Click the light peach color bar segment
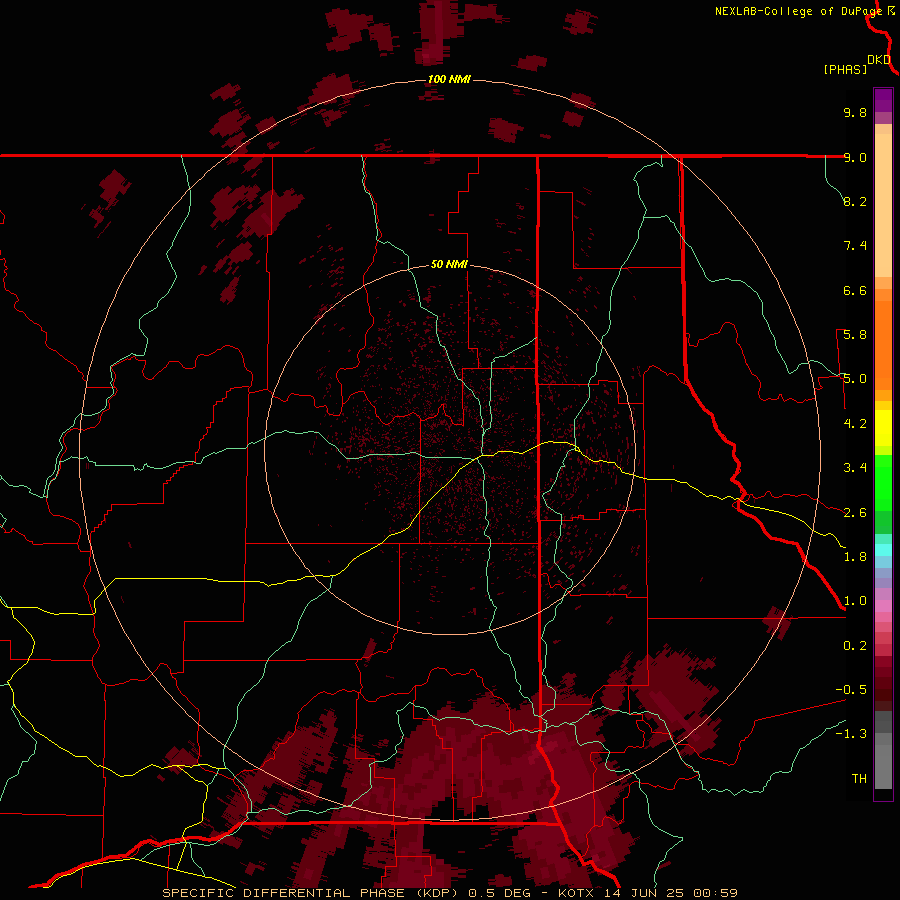Image resolution: width=900 pixels, height=900 pixels. (x=883, y=205)
